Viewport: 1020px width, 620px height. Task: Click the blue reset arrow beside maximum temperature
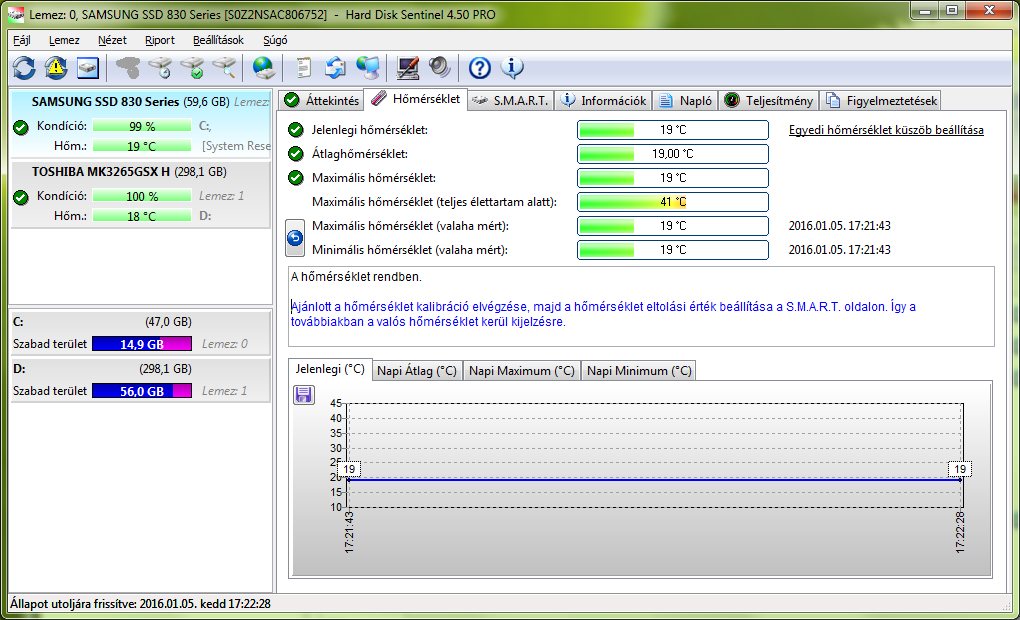pyautogui.click(x=295, y=238)
